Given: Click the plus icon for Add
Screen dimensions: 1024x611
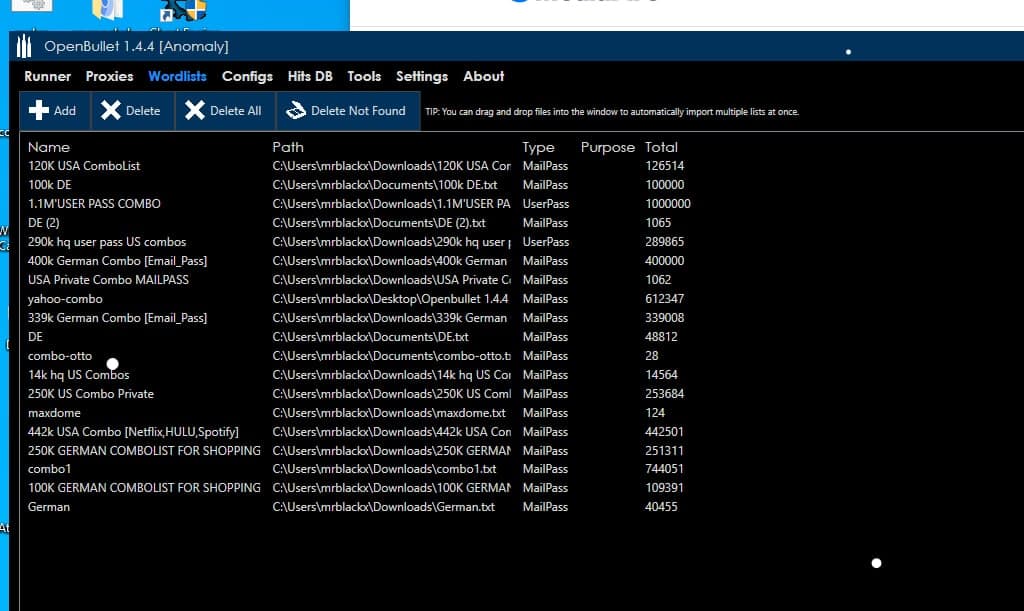Looking at the screenshot, I should coord(39,111).
